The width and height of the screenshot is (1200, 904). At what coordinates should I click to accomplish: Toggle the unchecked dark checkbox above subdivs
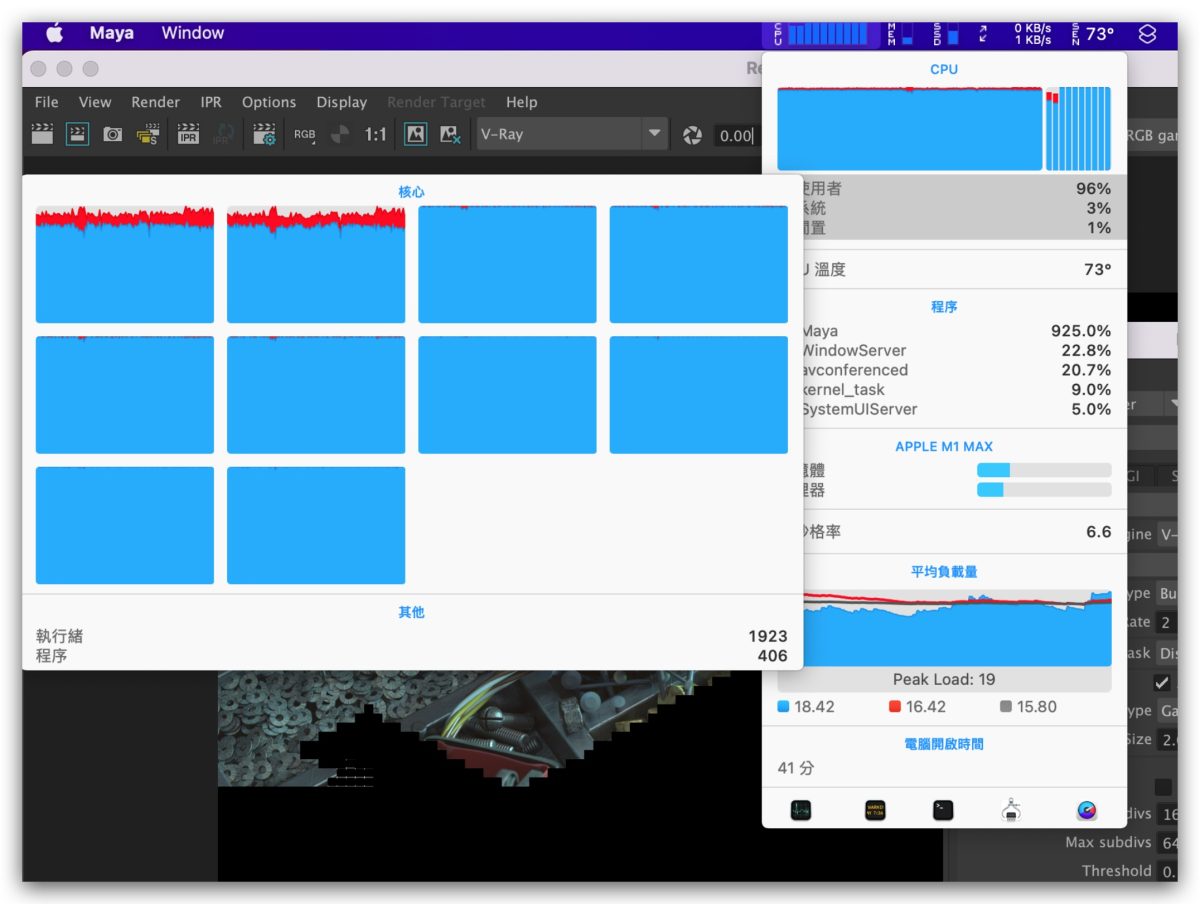pyautogui.click(x=1163, y=787)
